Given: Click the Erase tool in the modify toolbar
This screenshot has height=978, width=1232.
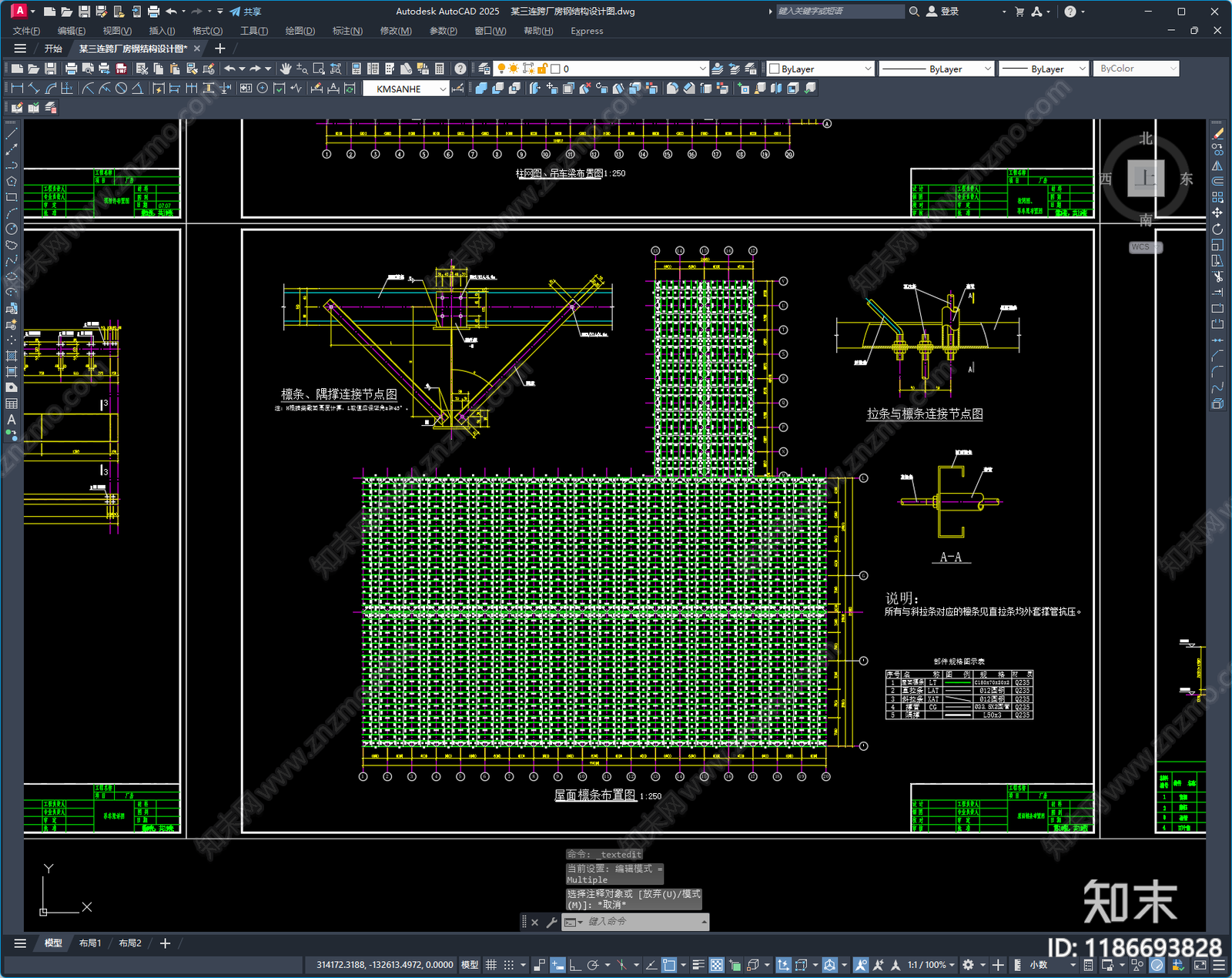Looking at the screenshot, I should click(1217, 133).
